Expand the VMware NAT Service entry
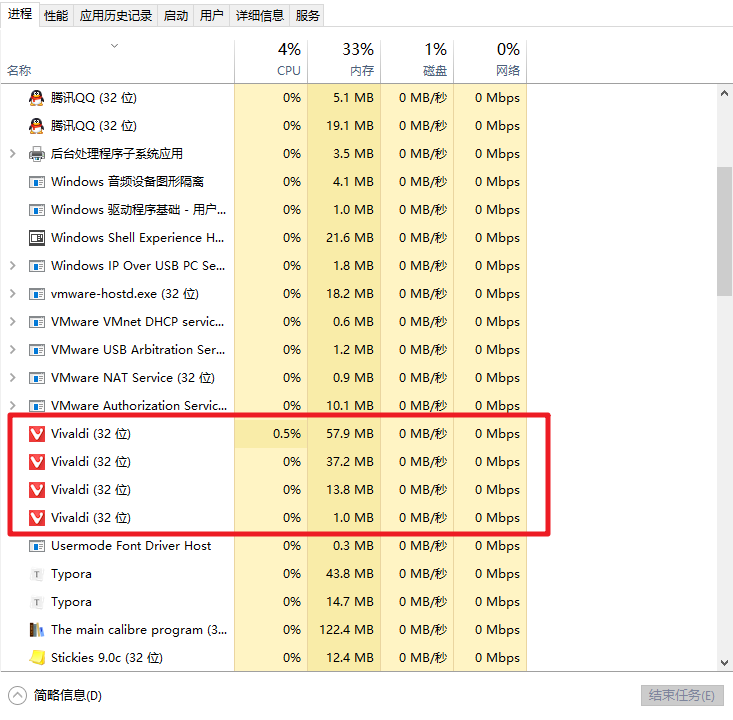Image resolution: width=733 pixels, height=720 pixels. coord(12,378)
